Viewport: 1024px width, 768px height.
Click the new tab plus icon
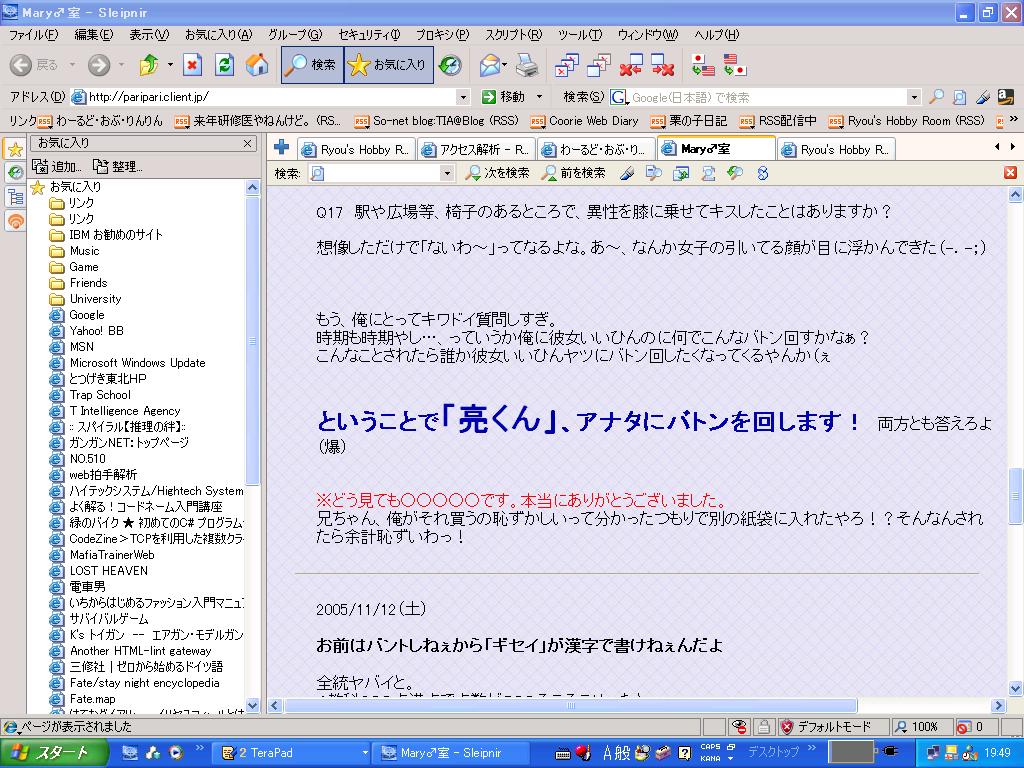coord(281,148)
